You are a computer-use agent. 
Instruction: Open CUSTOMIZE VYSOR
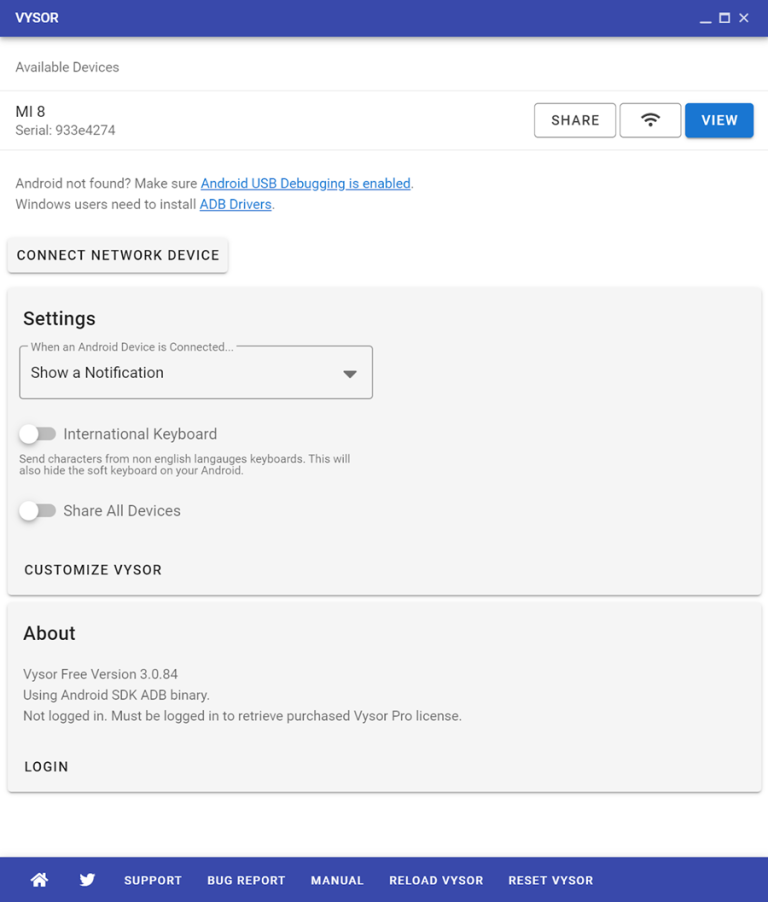[92, 569]
